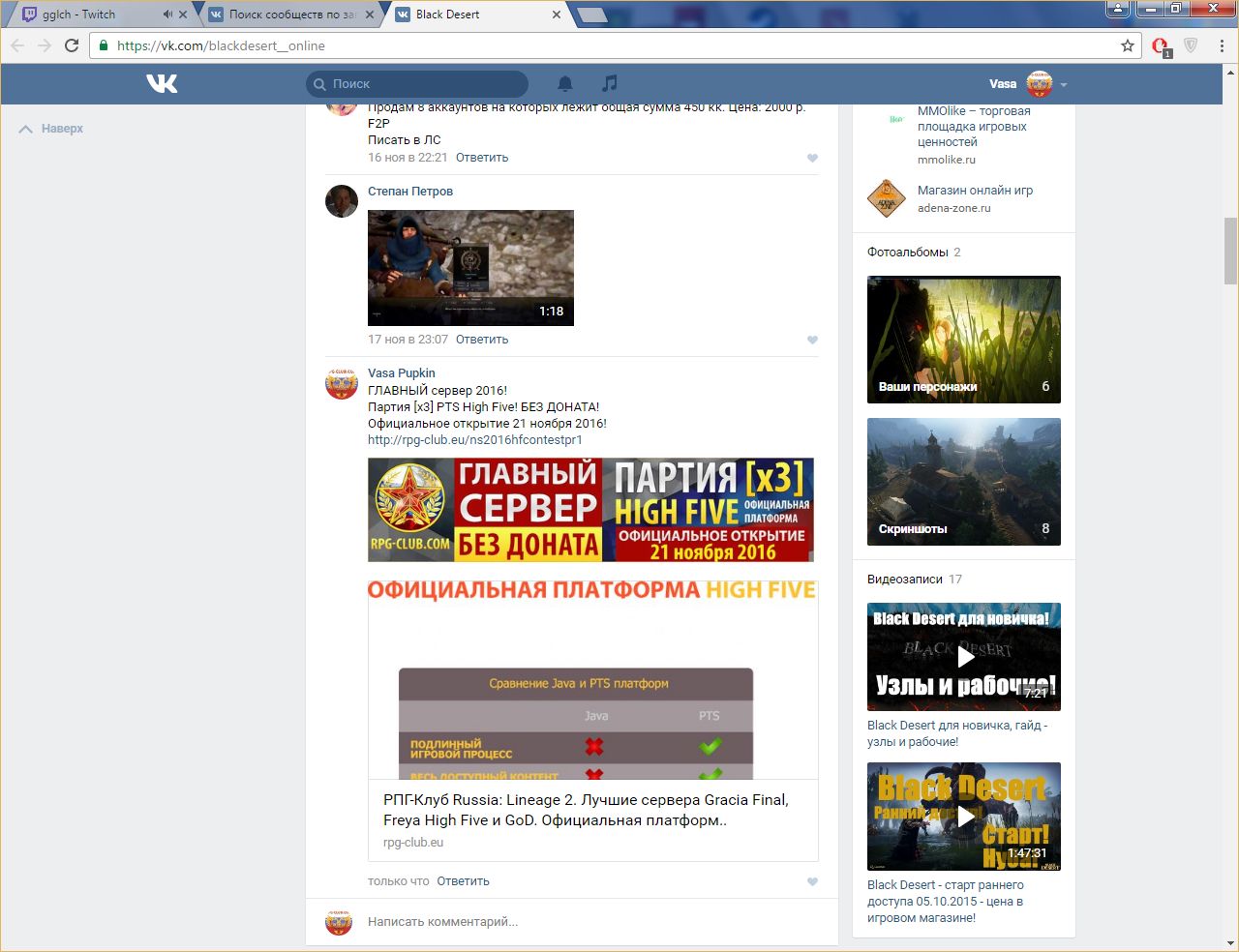Click Vasa Pupkin's comment avatar
Screen dimensions: 1239x952
tap(342, 382)
